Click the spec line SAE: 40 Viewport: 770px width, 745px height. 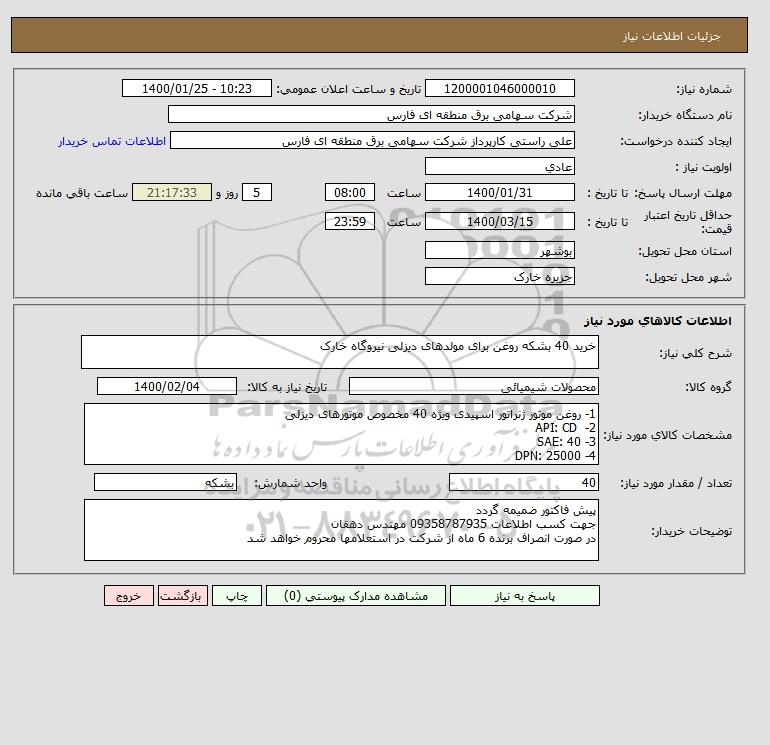click(566, 441)
